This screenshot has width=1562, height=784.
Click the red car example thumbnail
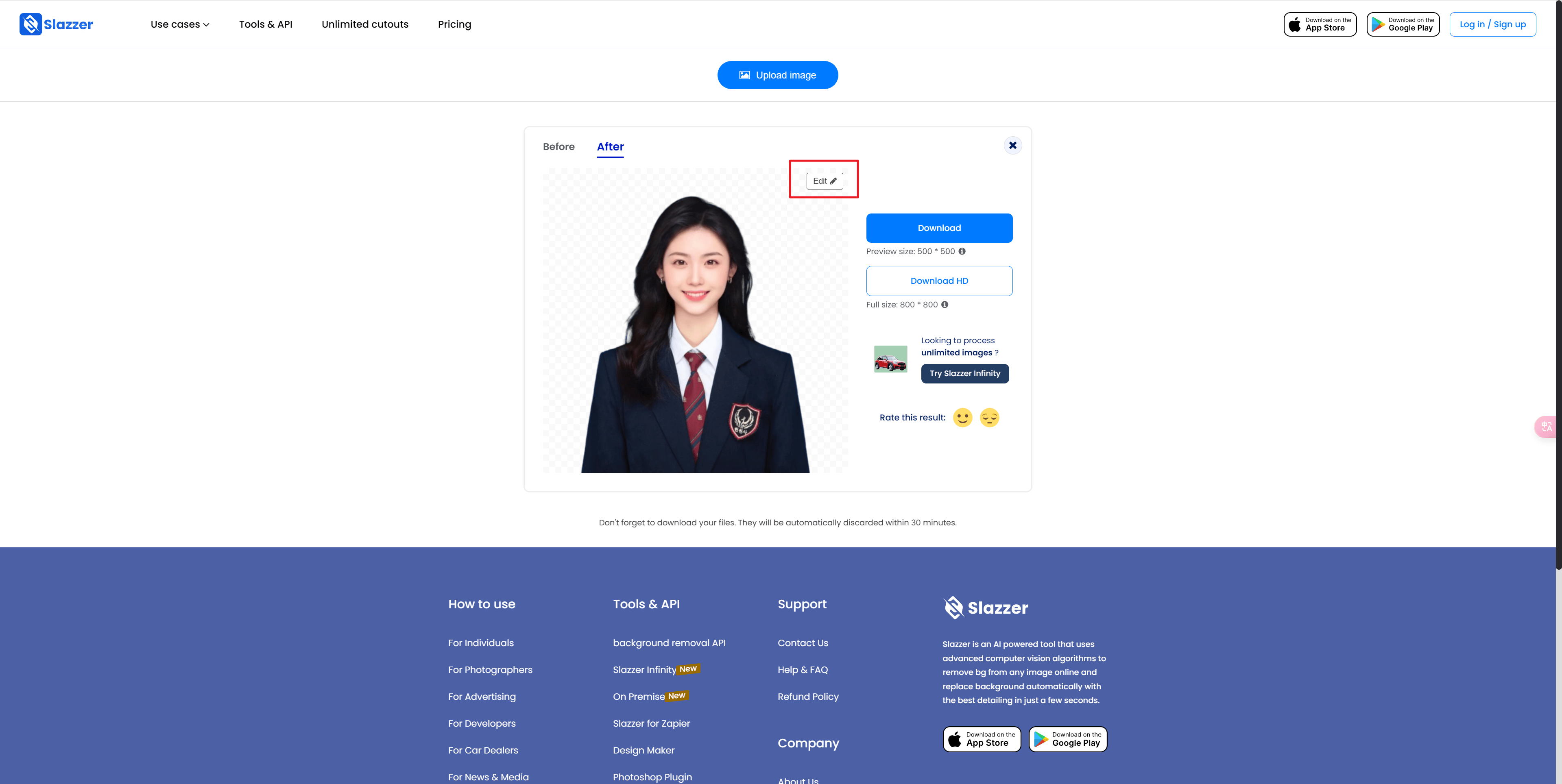(890, 358)
